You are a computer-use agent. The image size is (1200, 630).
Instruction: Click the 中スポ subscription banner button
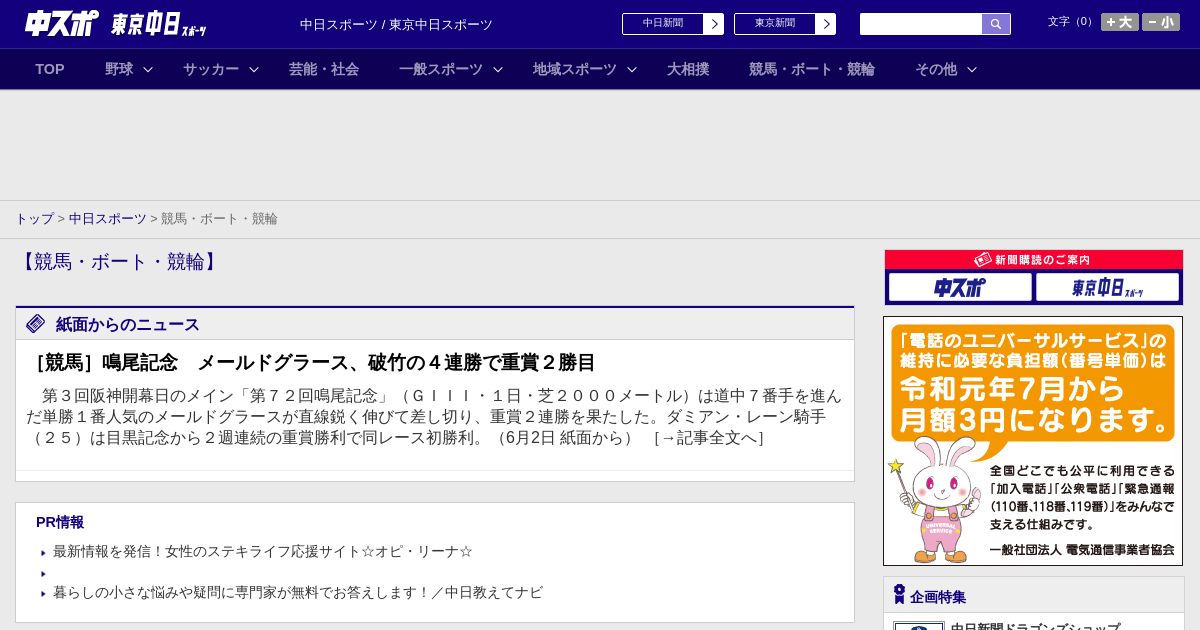[x=960, y=287]
